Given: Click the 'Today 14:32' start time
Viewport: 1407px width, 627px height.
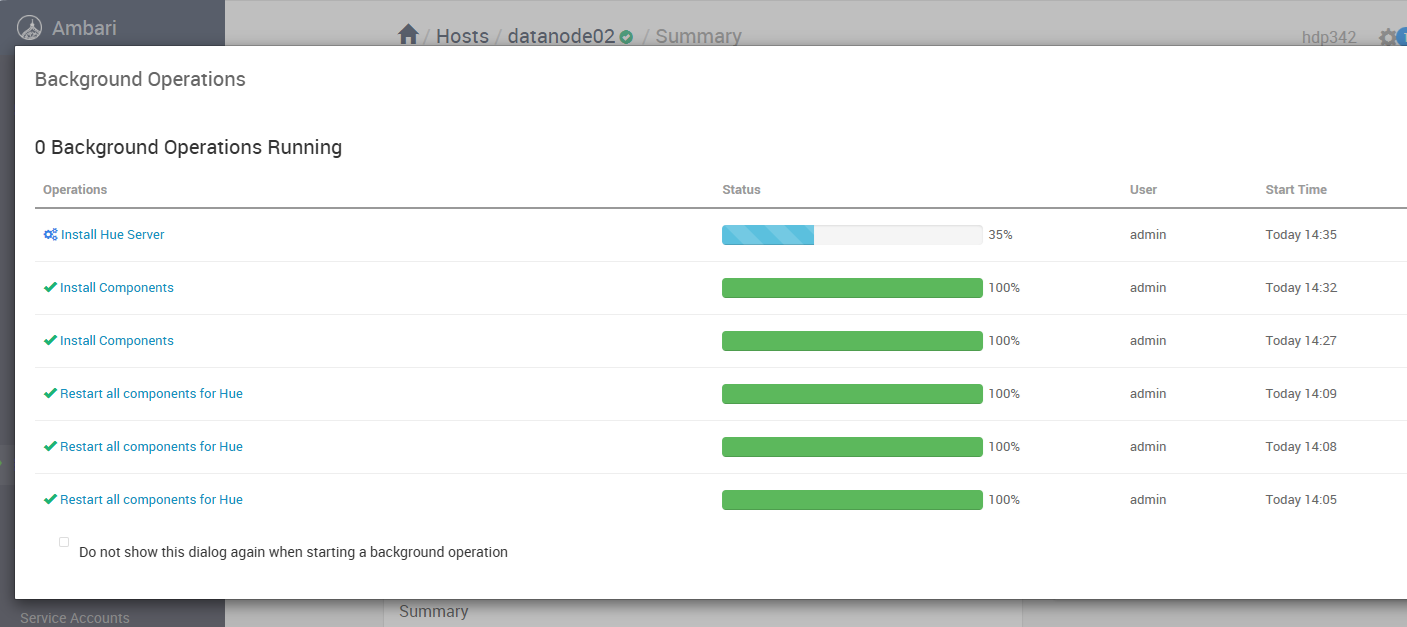Looking at the screenshot, I should pyautogui.click(x=1301, y=288).
